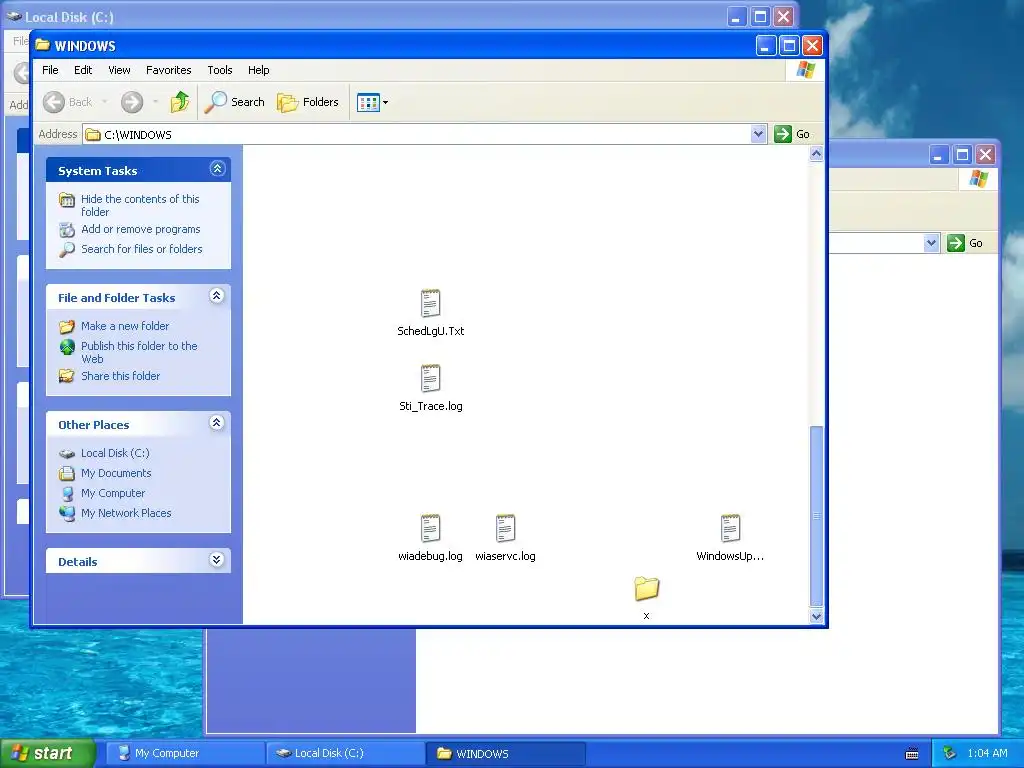Click the My Network Places icon in sidebar
Viewport: 1024px width, 768px height.
pos(67,513)
